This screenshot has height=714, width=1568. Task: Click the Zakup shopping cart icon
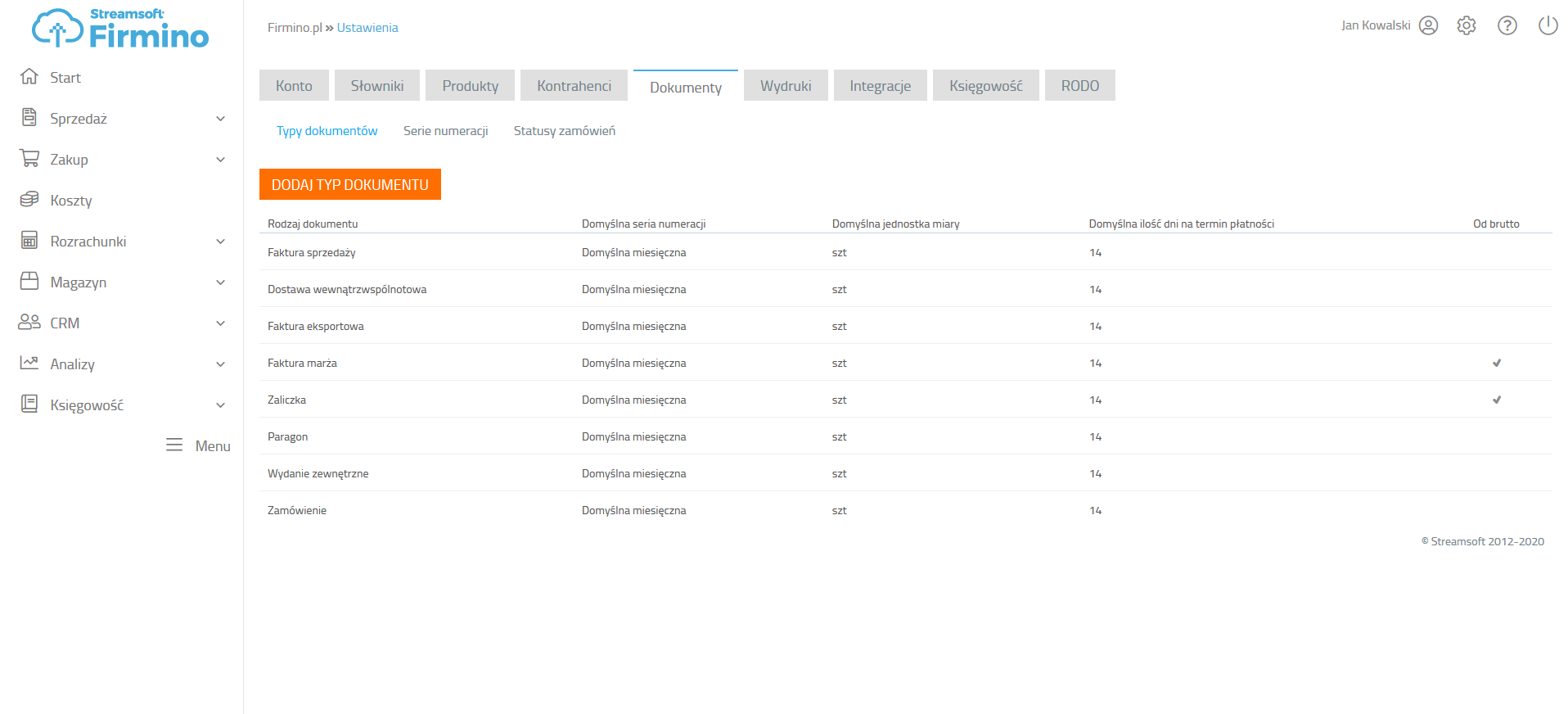tap(29, 159)
